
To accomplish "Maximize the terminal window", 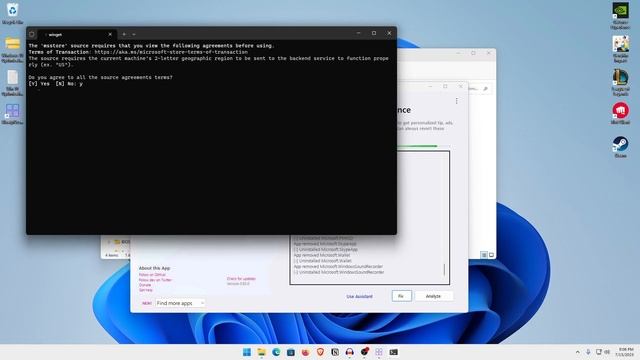I will coord(373,33).
